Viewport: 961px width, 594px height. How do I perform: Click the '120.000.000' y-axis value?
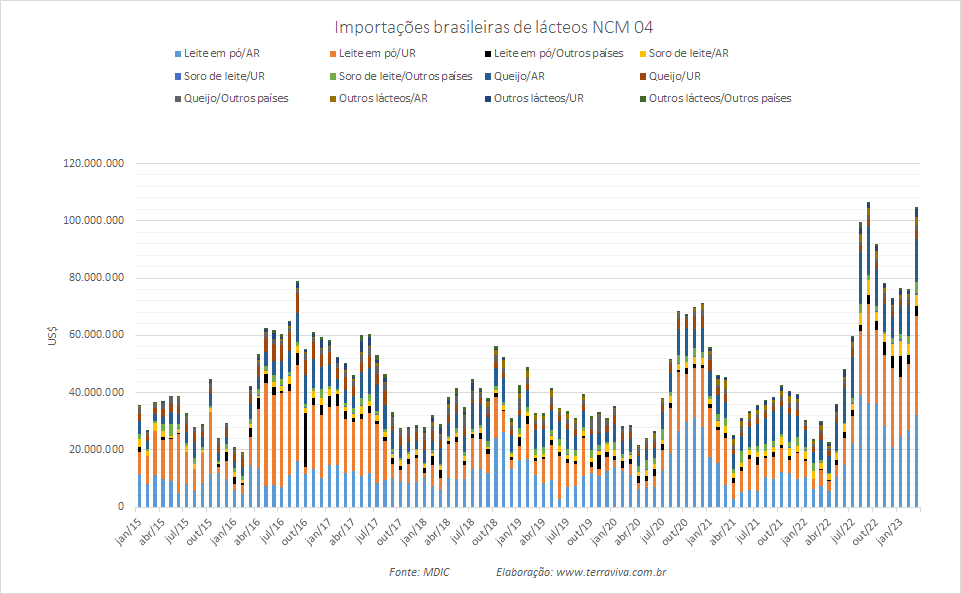[x=94, y=164]
